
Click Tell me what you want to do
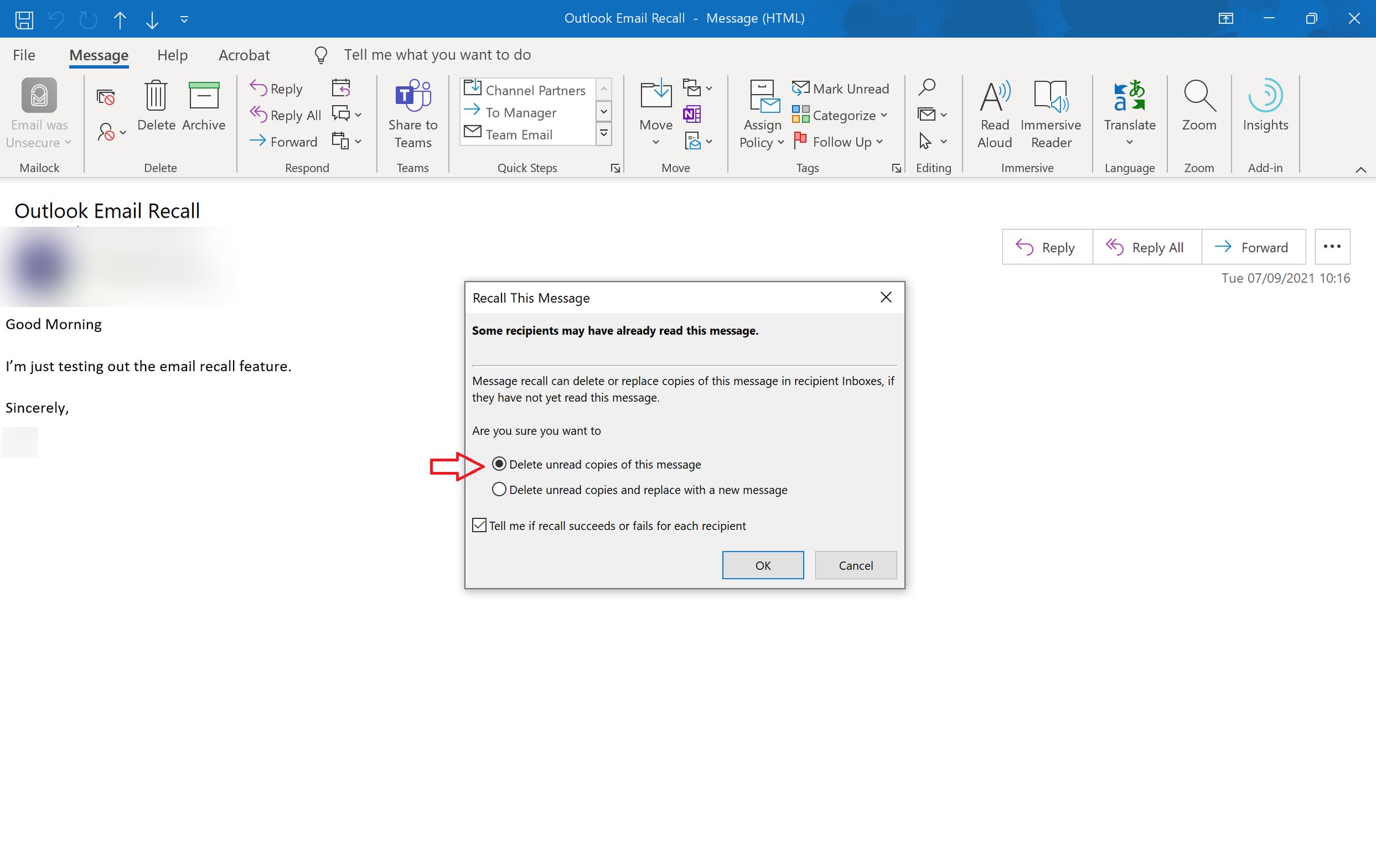437,54
